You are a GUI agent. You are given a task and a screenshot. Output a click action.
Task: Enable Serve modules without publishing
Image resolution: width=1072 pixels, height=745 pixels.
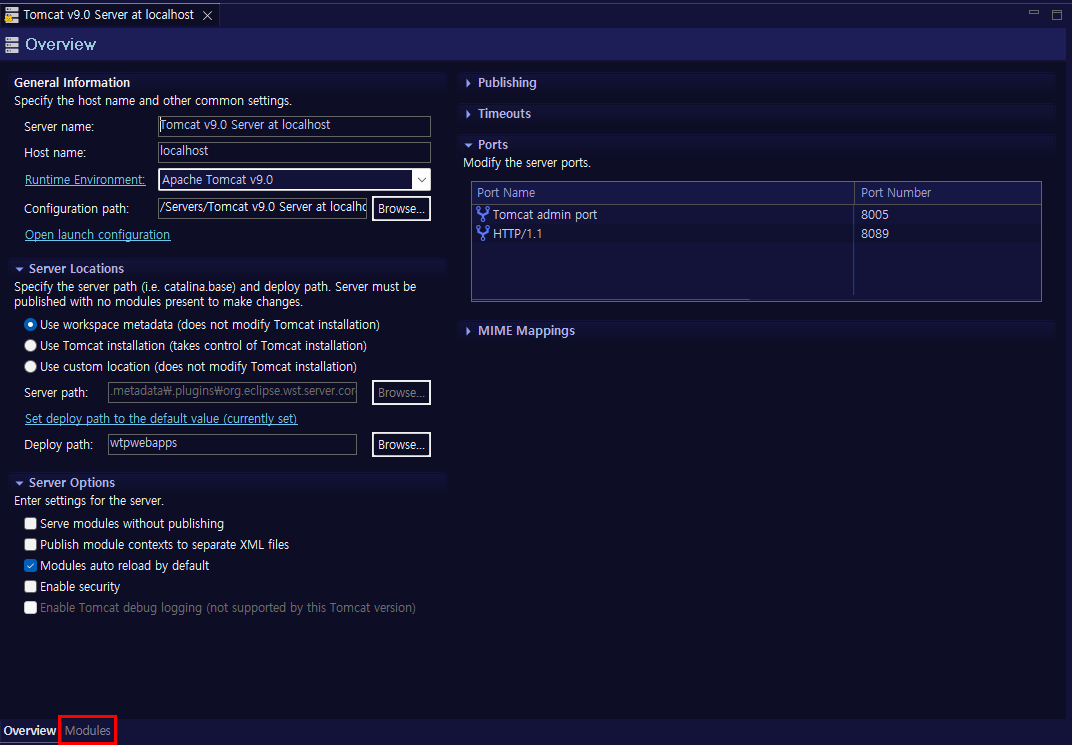click(30, 524)
